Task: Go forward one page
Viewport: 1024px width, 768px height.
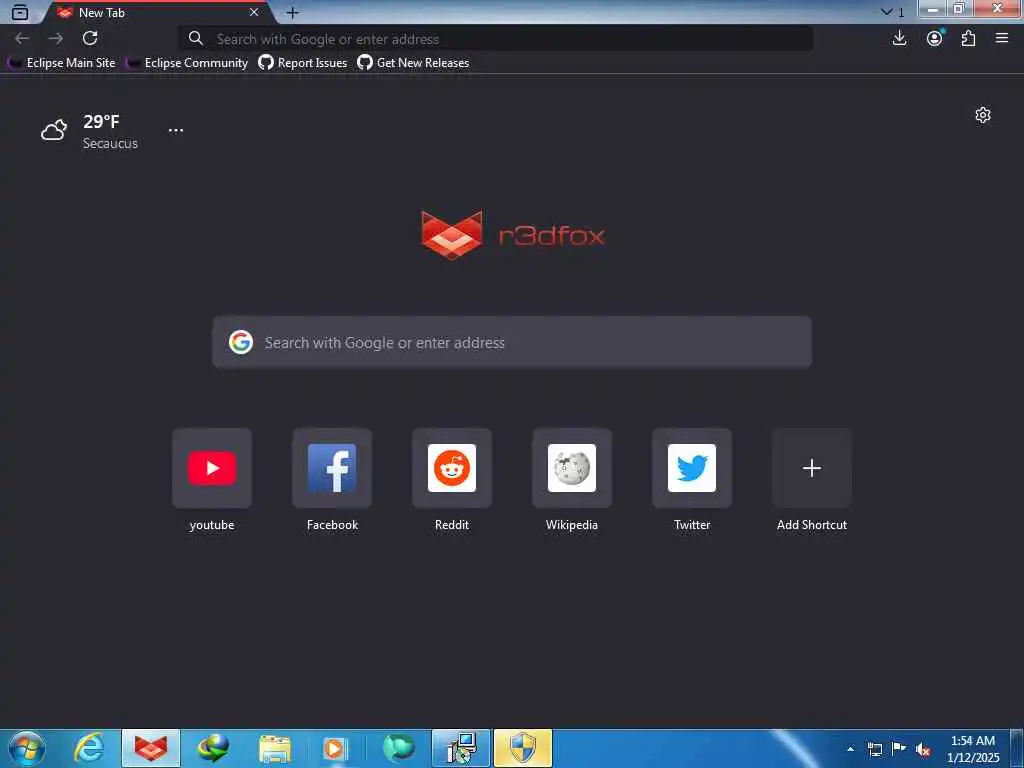Action: pyautogui.click(x=56, y=39)
